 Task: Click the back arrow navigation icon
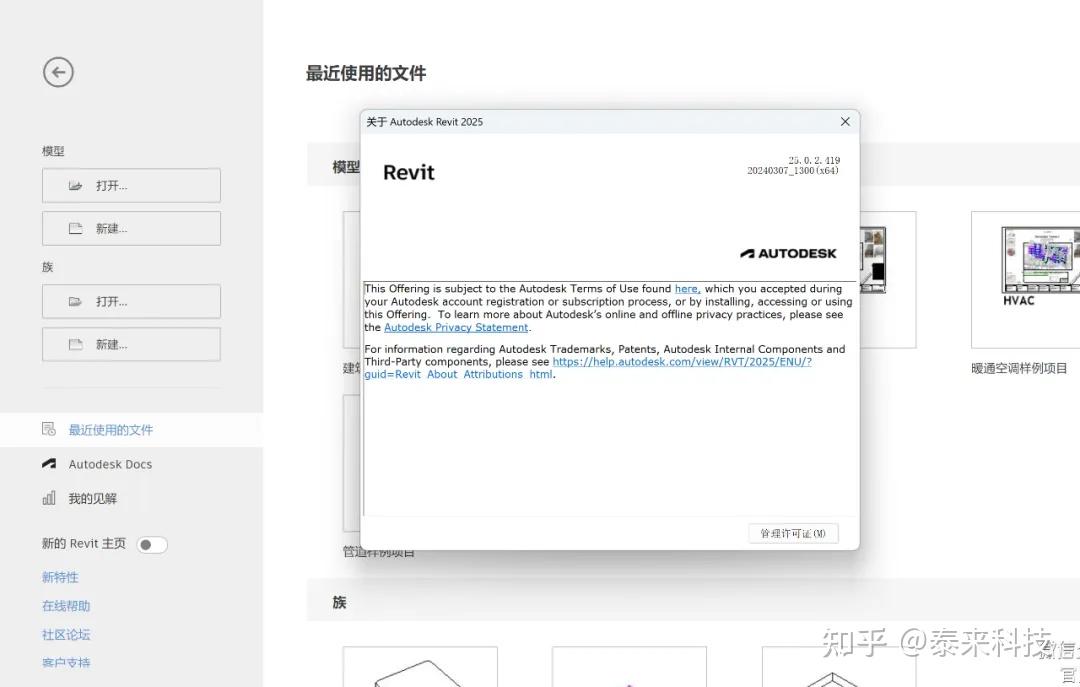[x=57, y=72]
